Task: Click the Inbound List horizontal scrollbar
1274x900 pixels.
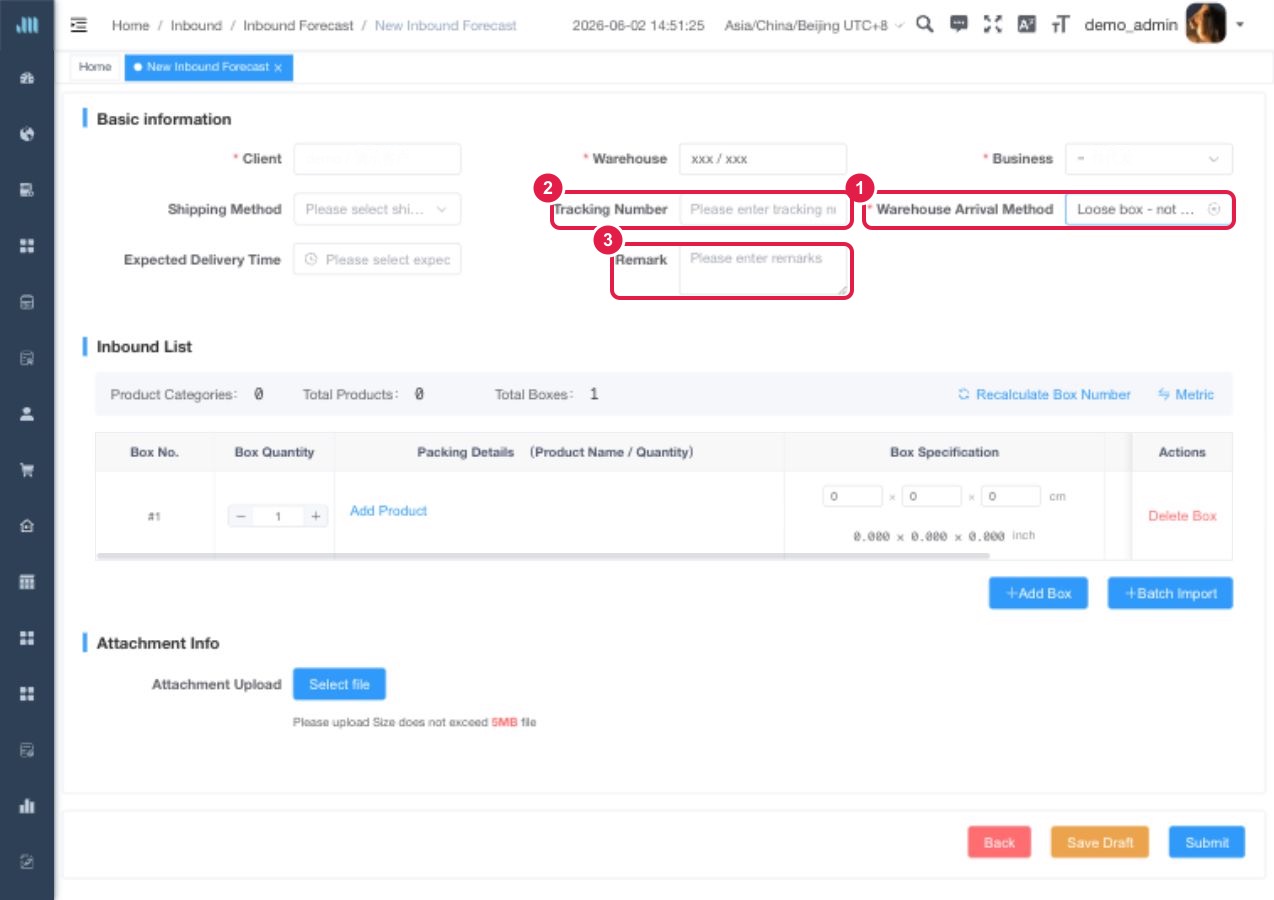Action: point(543,555)
